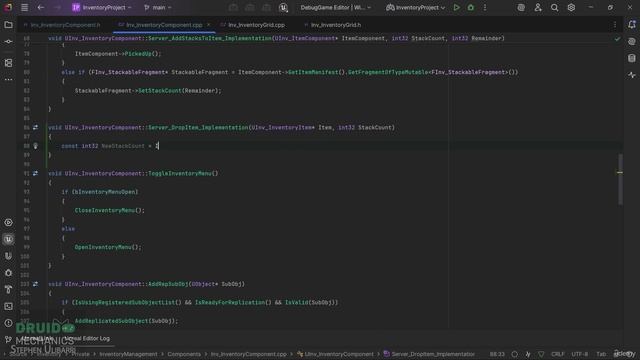Open the Rider main hamburger menu
The width and height of the screenshot is (640, 360).
pyautogui.click(x=24, y=7)
